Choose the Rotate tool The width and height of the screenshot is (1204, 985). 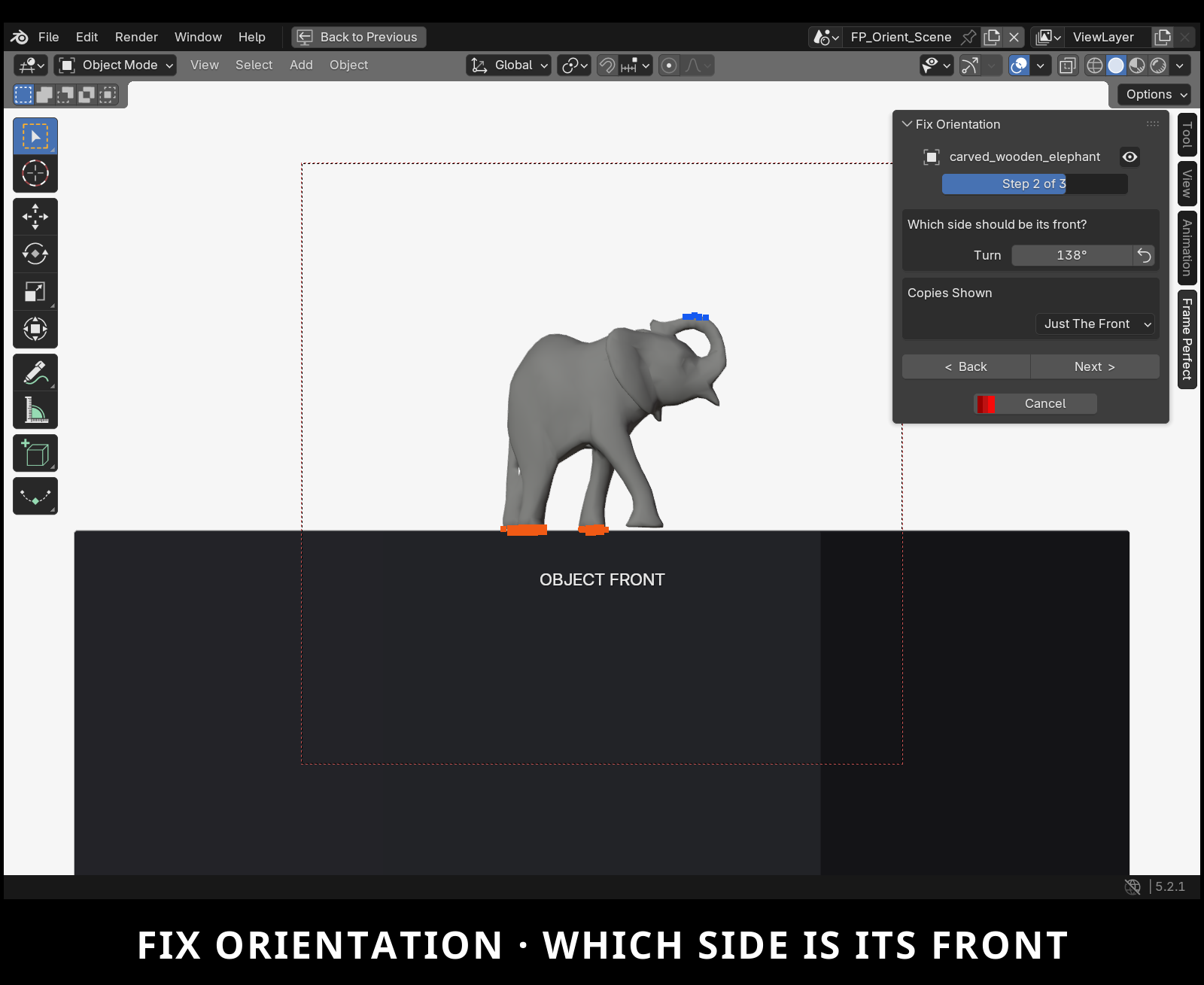35,254
